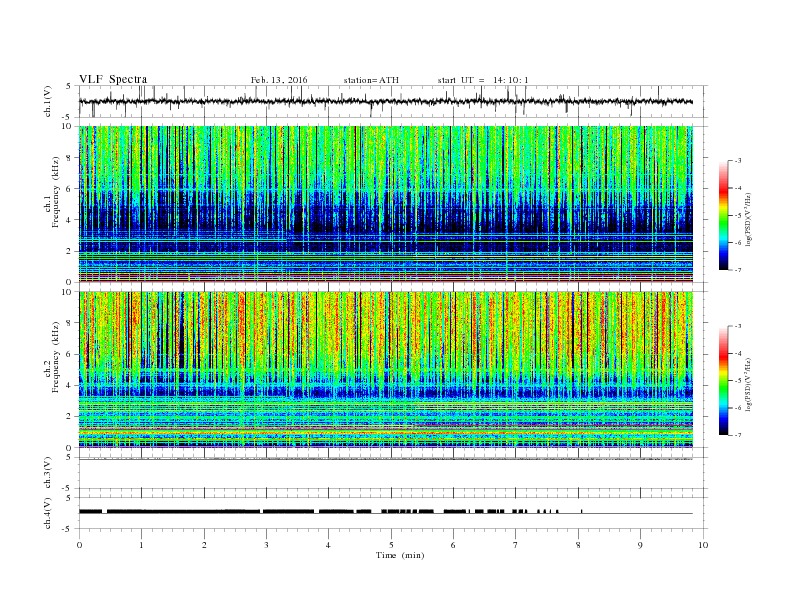Click the ch.1 voltage waveform trace panel
Viewport: 792px width, 612px height.
(393, 101)
